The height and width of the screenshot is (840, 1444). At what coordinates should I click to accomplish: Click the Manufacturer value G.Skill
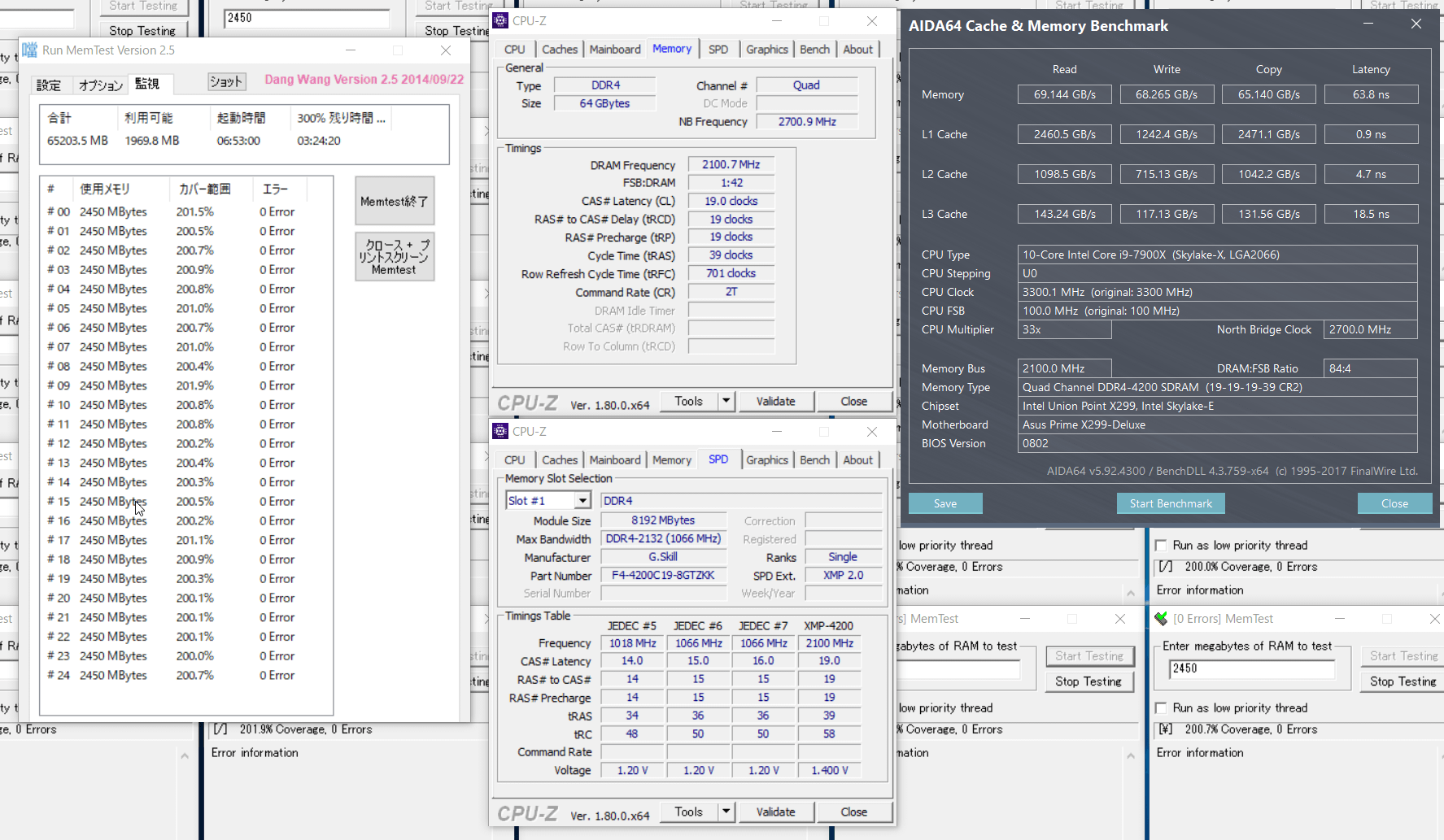click(x=663, y=557)
